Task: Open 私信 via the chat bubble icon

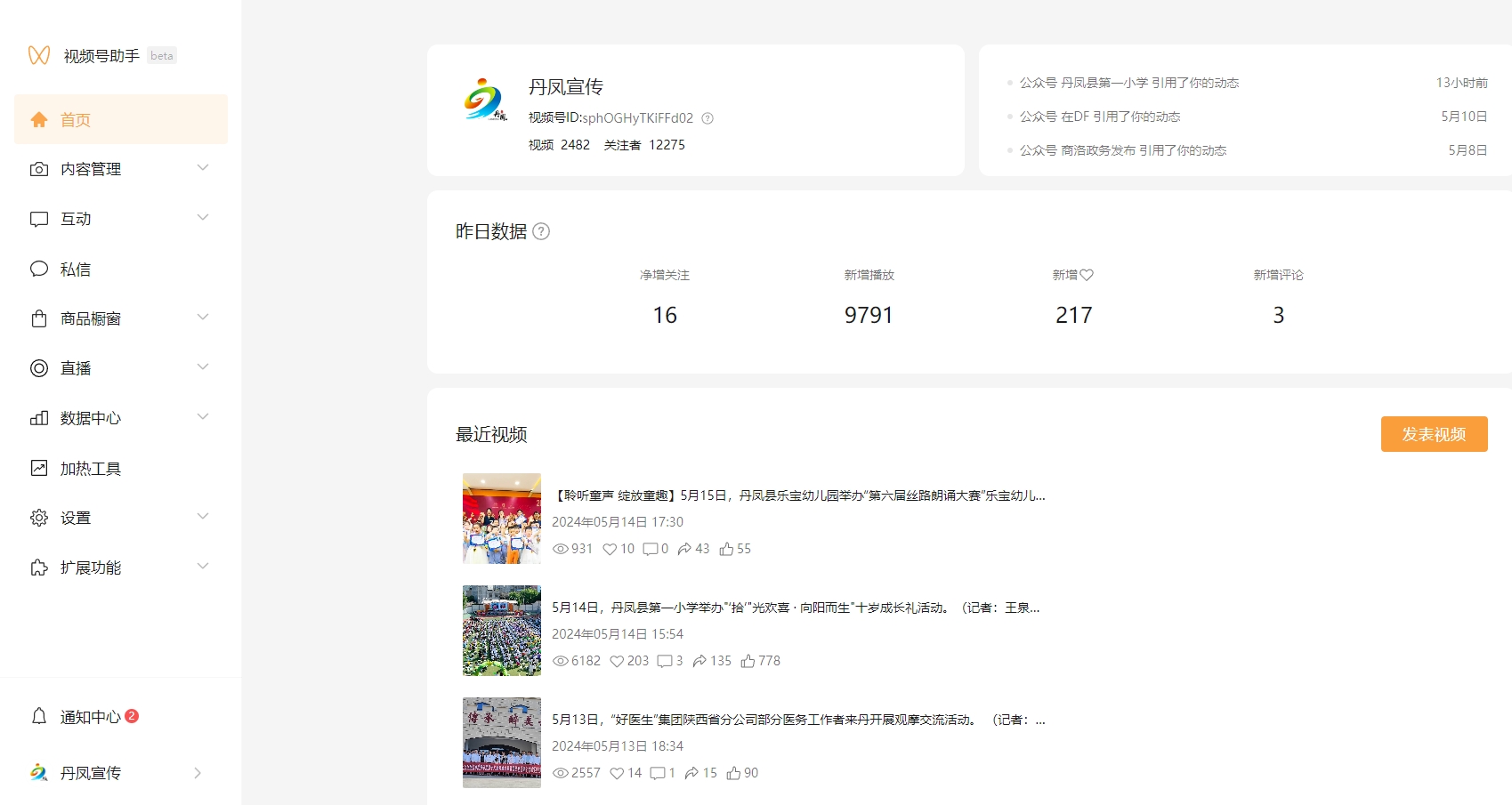Action: 39,269
